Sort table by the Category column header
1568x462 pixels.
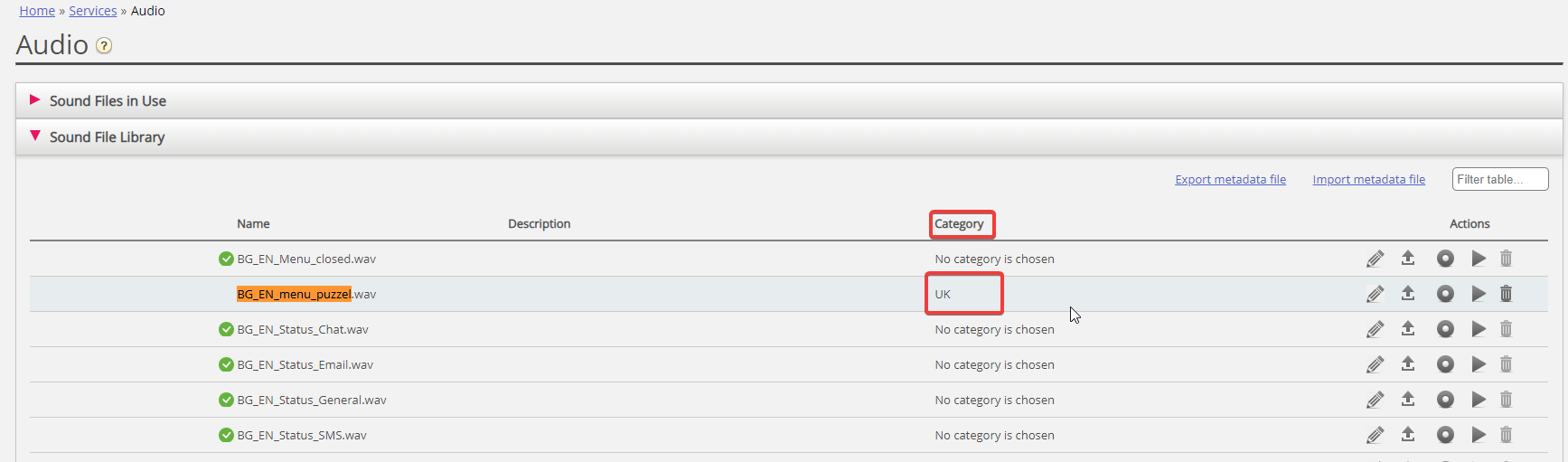tap(959, 224)
